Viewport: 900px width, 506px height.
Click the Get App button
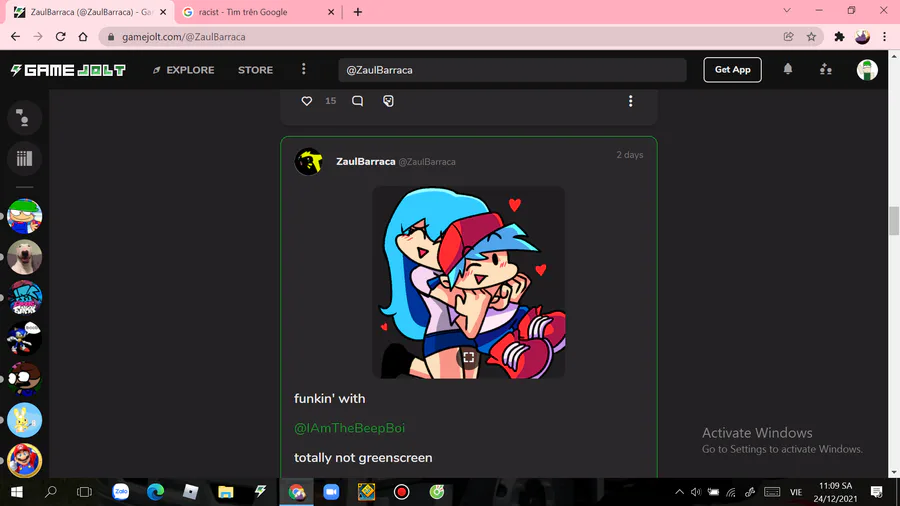(x=732, y=69)
